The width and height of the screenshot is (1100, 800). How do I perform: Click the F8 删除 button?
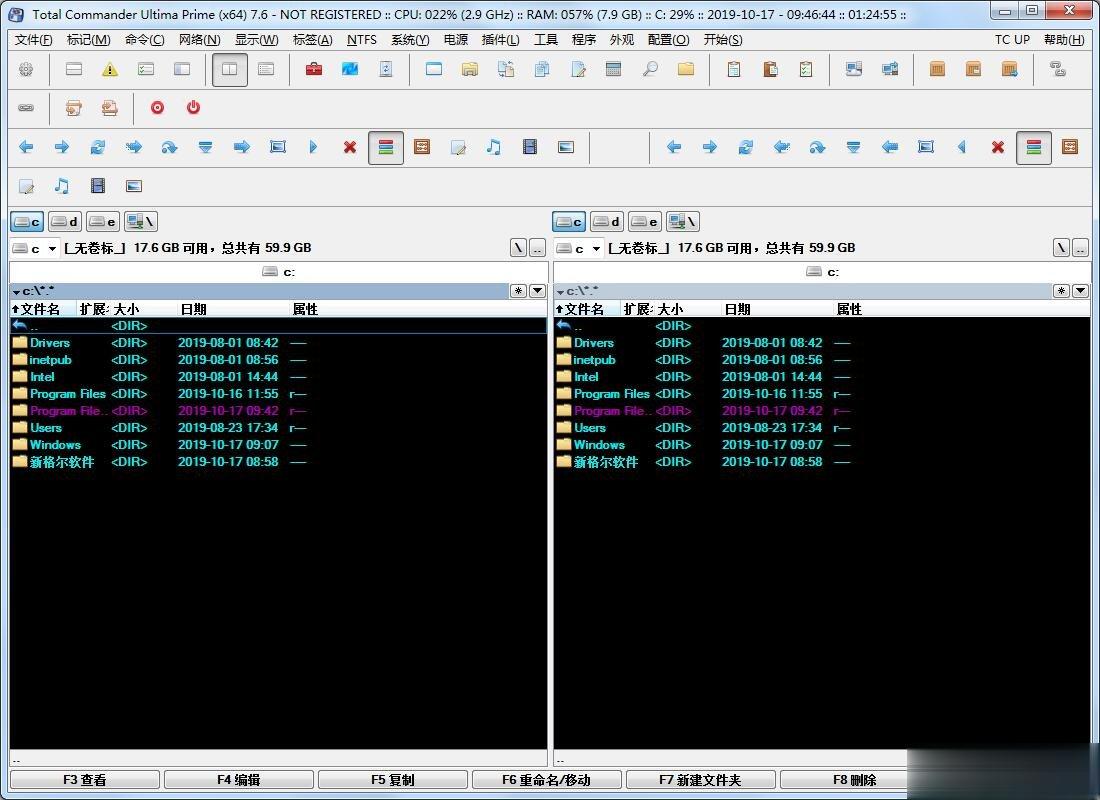pyautogui.click(x=854, y=780)
